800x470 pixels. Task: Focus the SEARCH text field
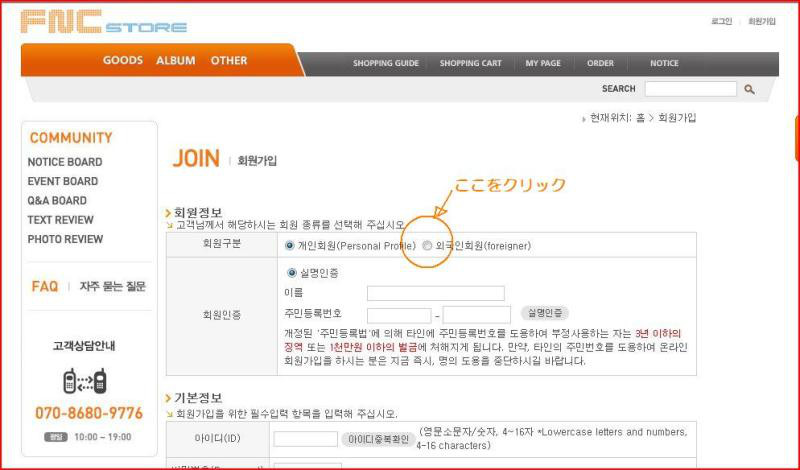click(x=690, y=89)
